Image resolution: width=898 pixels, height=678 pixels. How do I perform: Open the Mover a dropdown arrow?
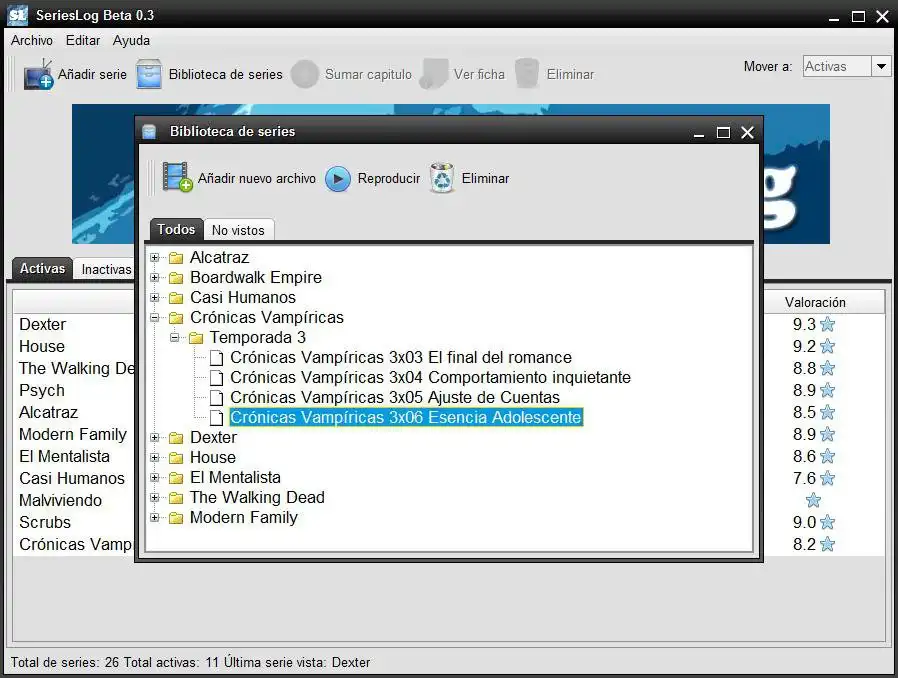(x=881, y=66)
